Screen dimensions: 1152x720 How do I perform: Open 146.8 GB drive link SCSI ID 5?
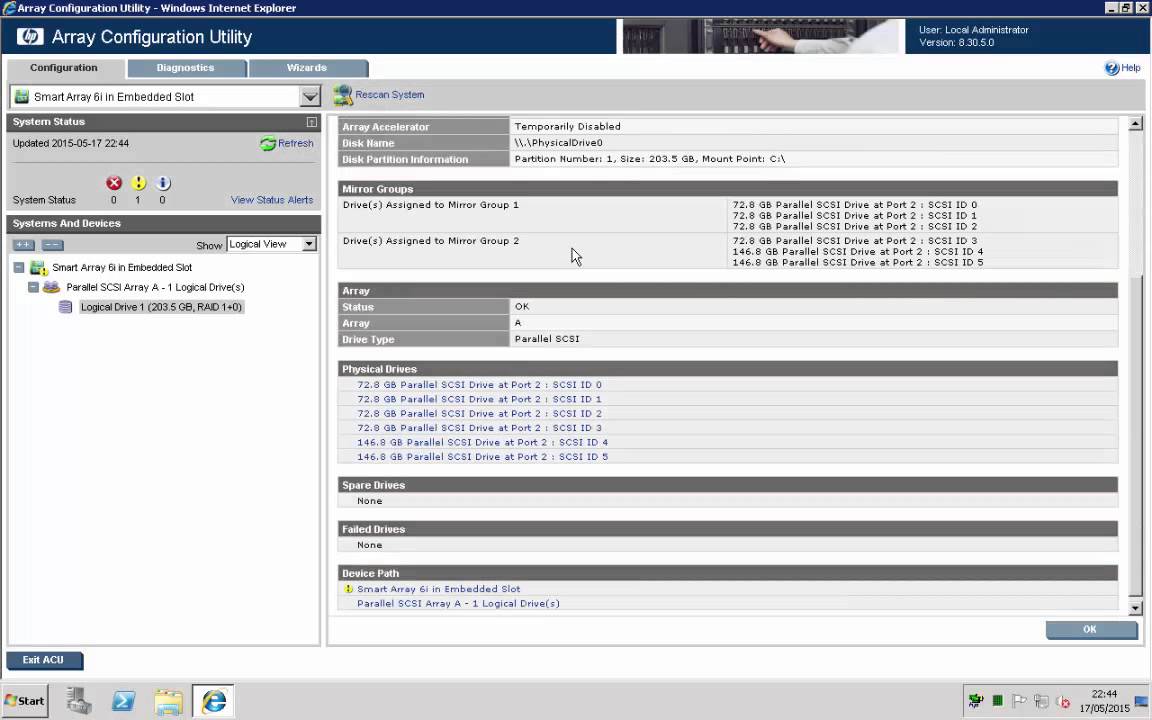(482, 457)
